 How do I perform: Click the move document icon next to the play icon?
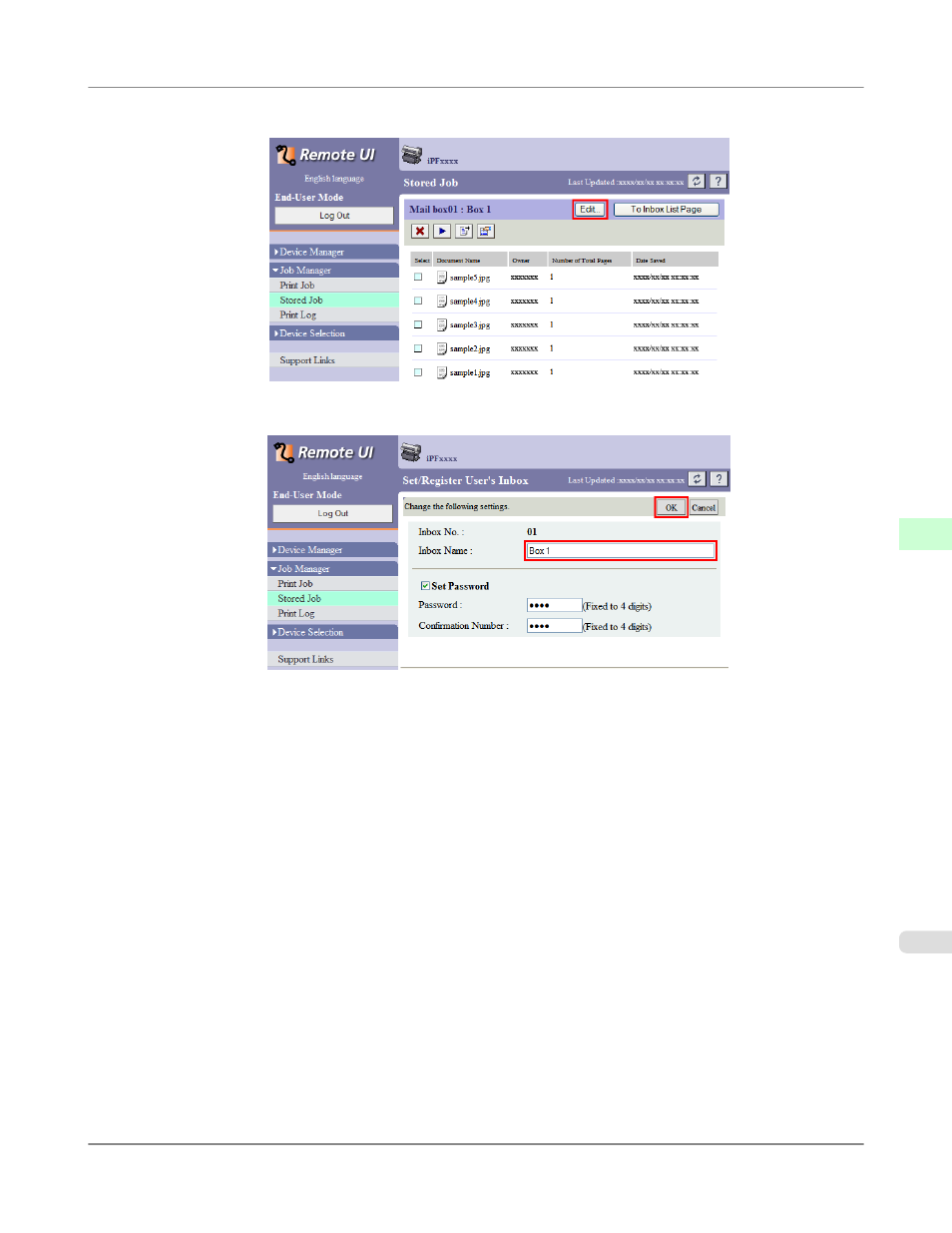pos(464,231)
